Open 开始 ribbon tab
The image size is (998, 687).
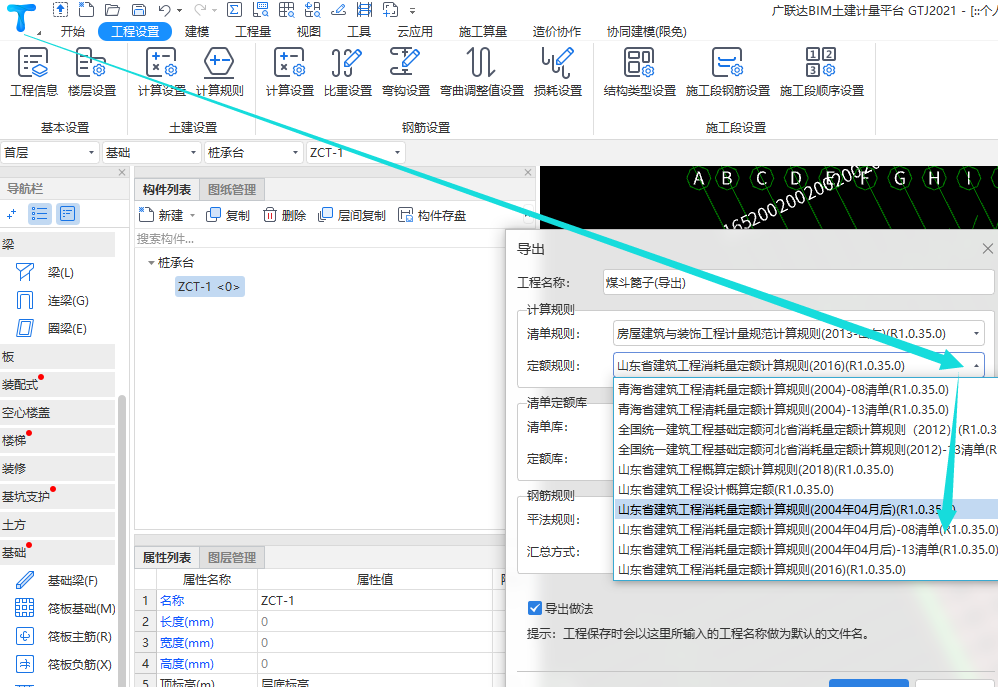pos(73,32)
